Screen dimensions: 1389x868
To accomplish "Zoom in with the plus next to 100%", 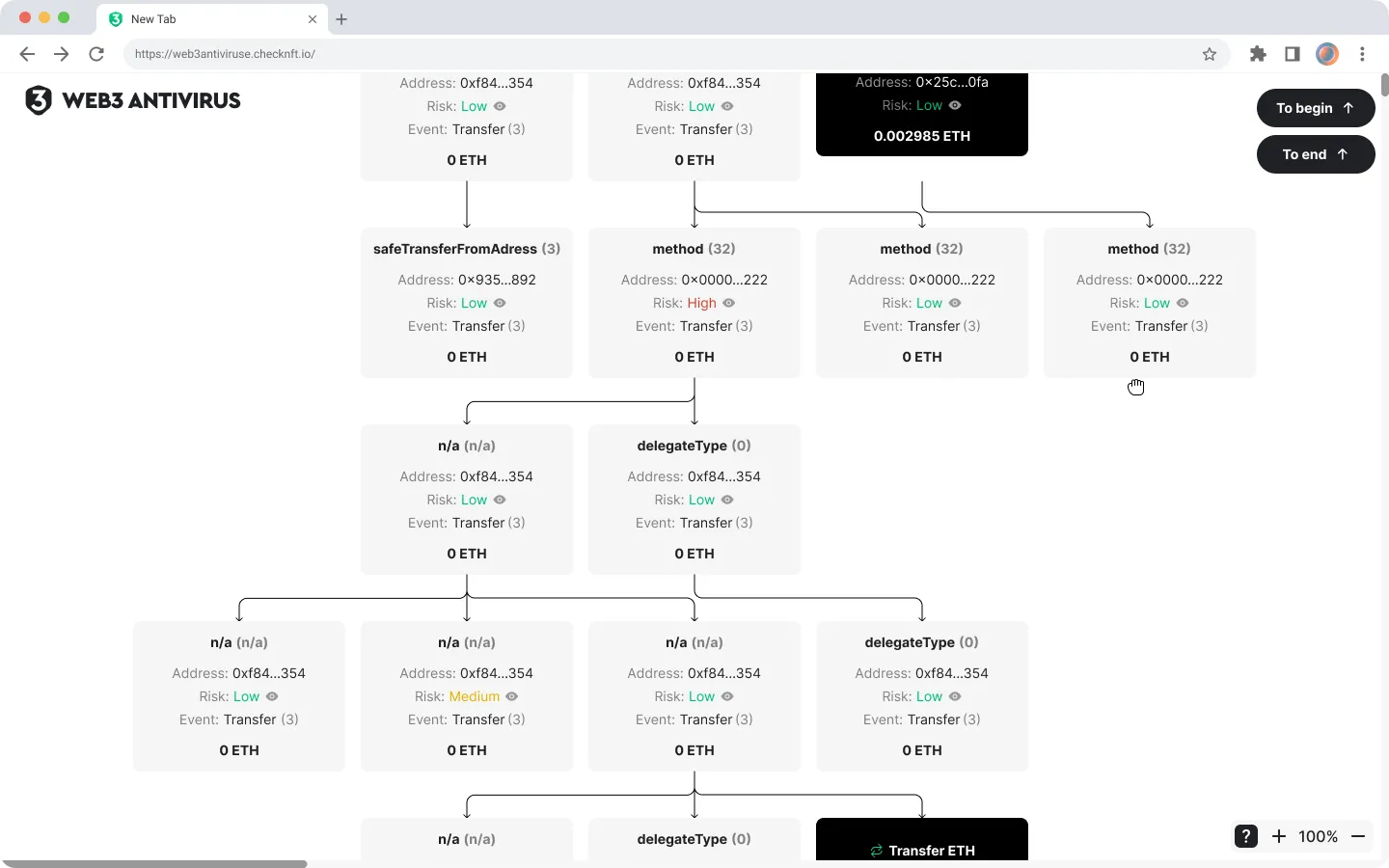I will (1279, 836).
